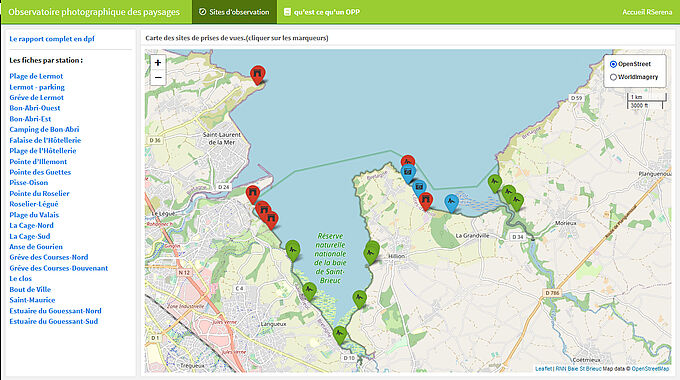Open the Pointe du Roselier station sheet
Screen dimensions: 680x380
point(39,193)
